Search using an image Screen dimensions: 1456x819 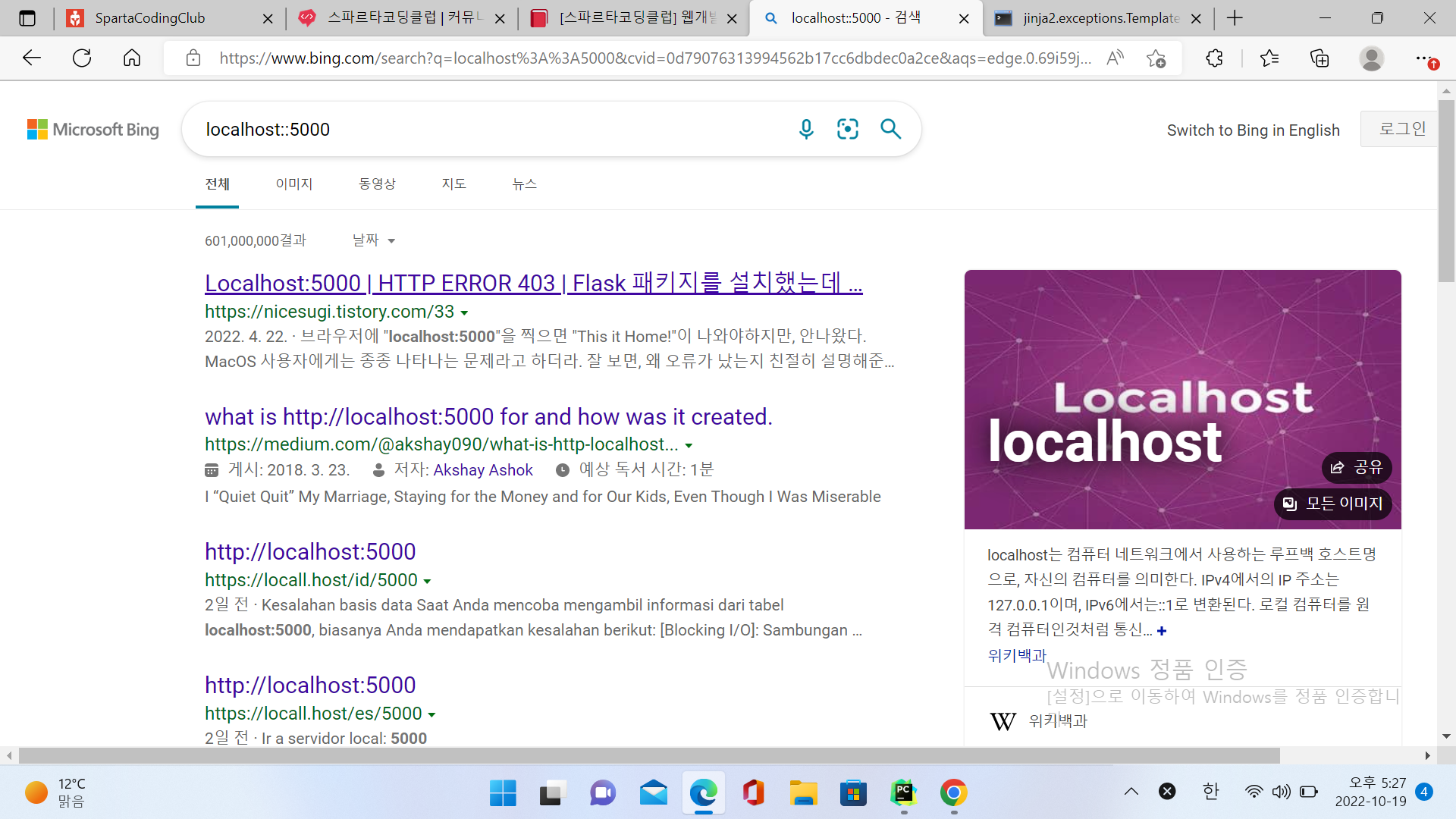pyautogui.click(x=848, y=129)
